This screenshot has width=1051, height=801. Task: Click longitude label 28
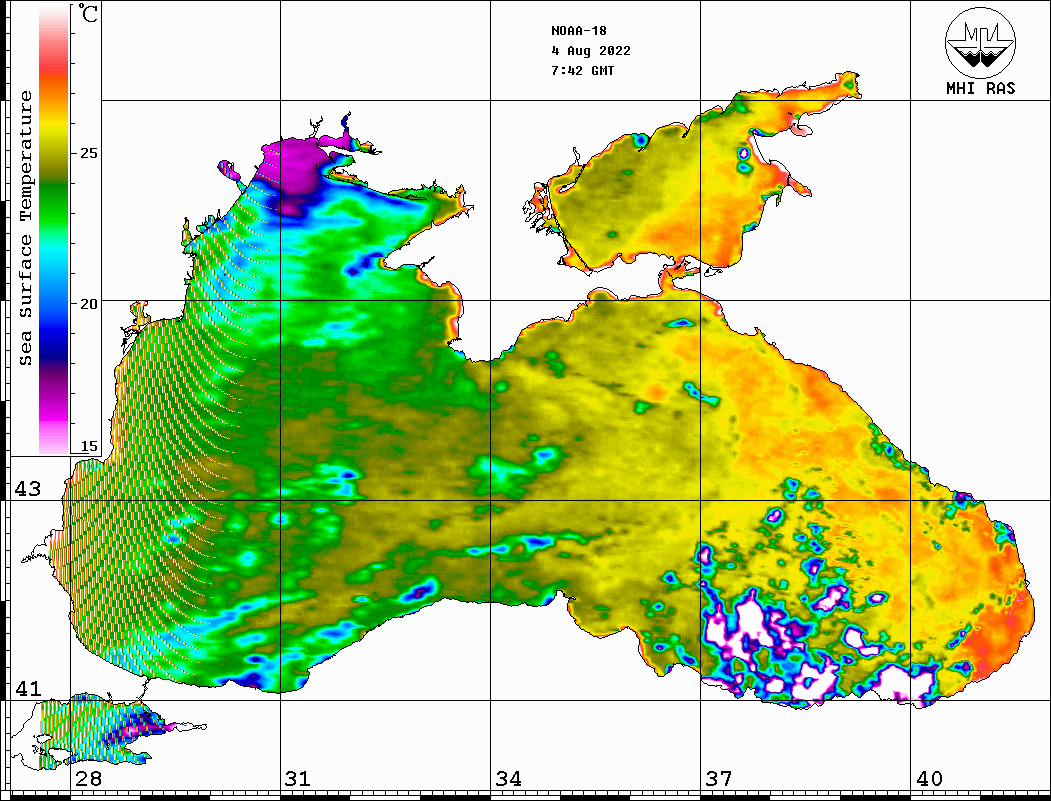click(x=88, y=779)
